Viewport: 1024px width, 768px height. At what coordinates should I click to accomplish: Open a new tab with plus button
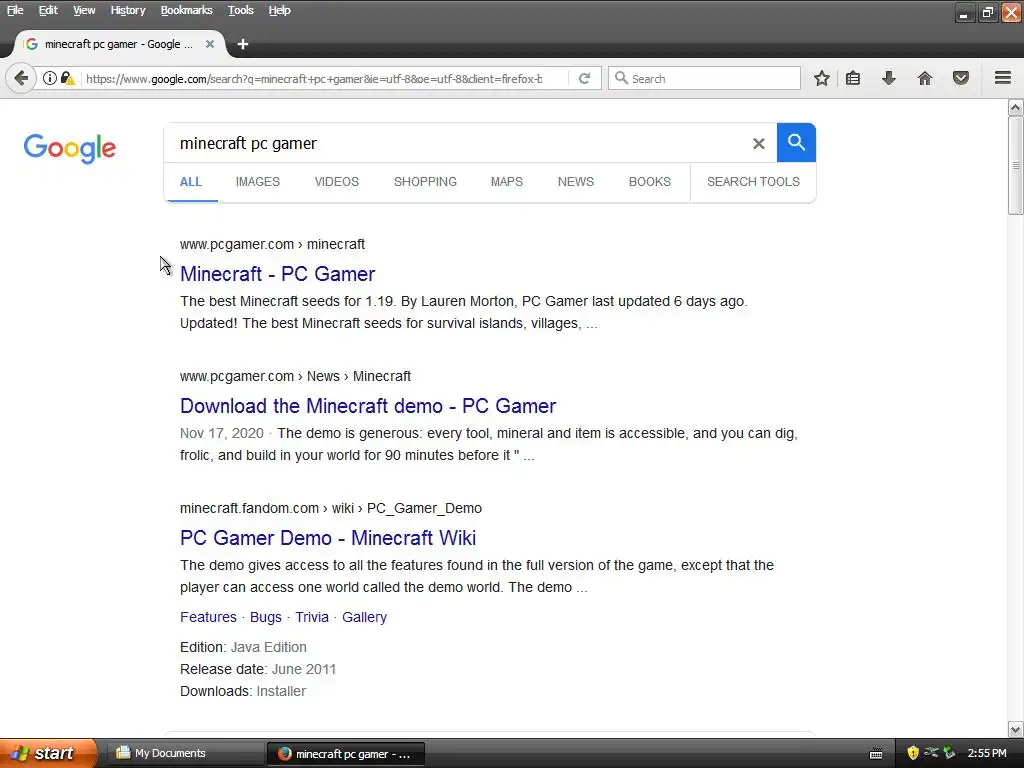click(243, 44)
